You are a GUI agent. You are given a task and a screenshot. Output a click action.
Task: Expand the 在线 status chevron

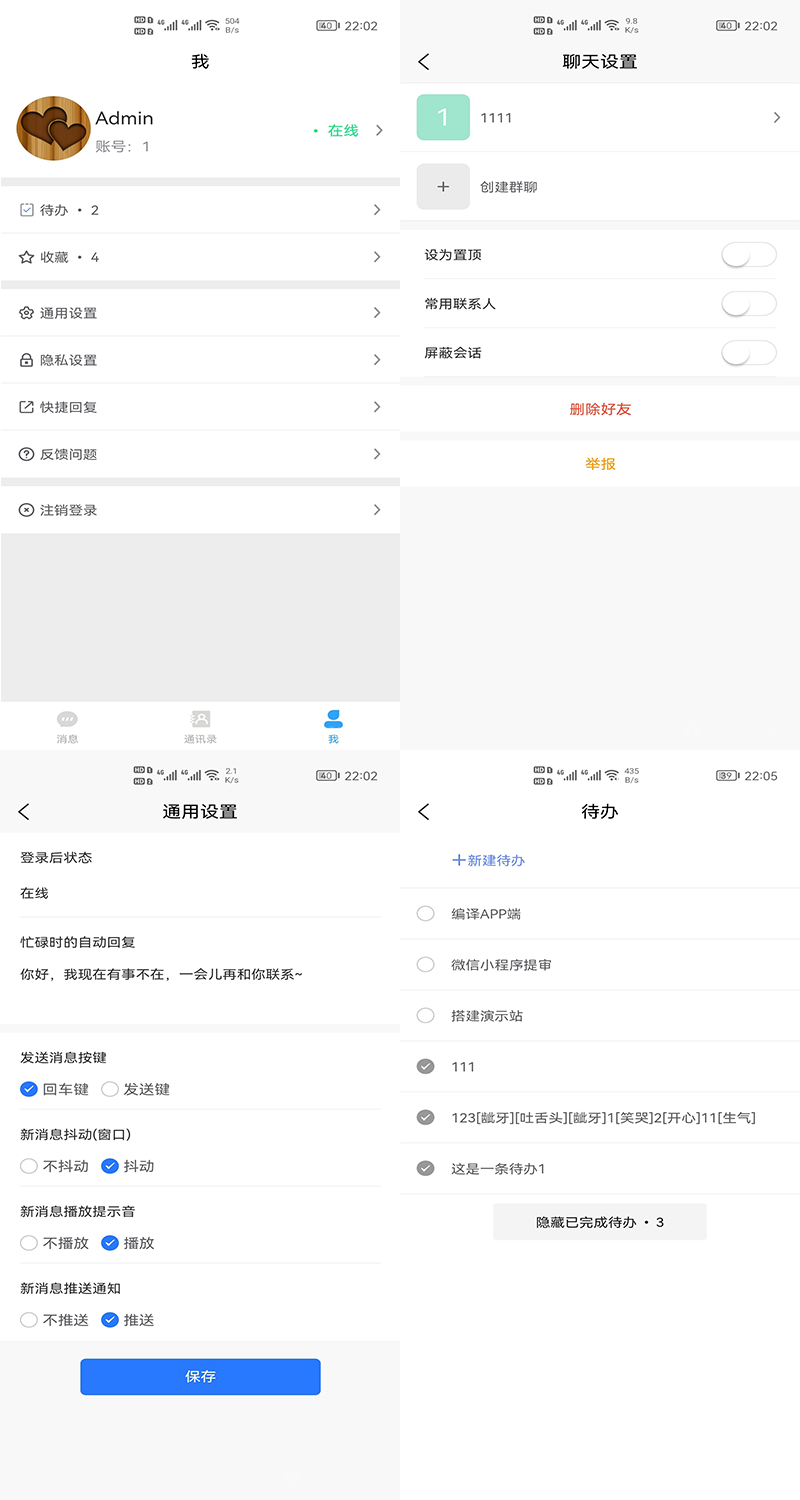(379, 130)
